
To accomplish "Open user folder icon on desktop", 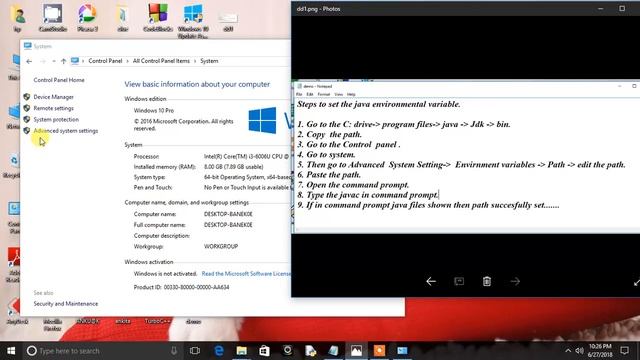I will click(x=18, y=18).
